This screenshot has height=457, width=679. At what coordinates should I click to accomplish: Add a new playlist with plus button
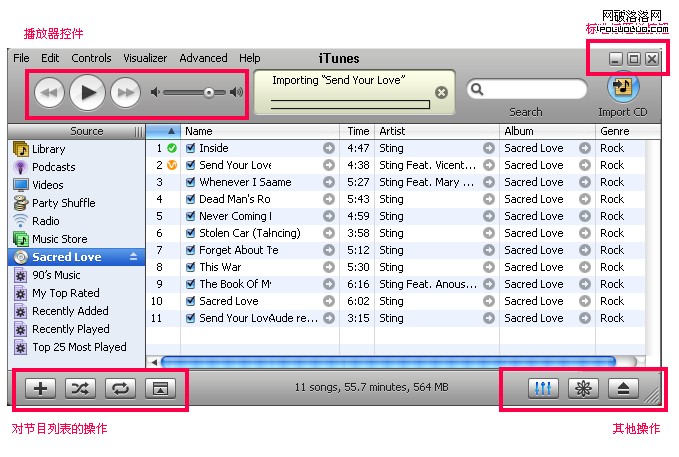(40, 389)
